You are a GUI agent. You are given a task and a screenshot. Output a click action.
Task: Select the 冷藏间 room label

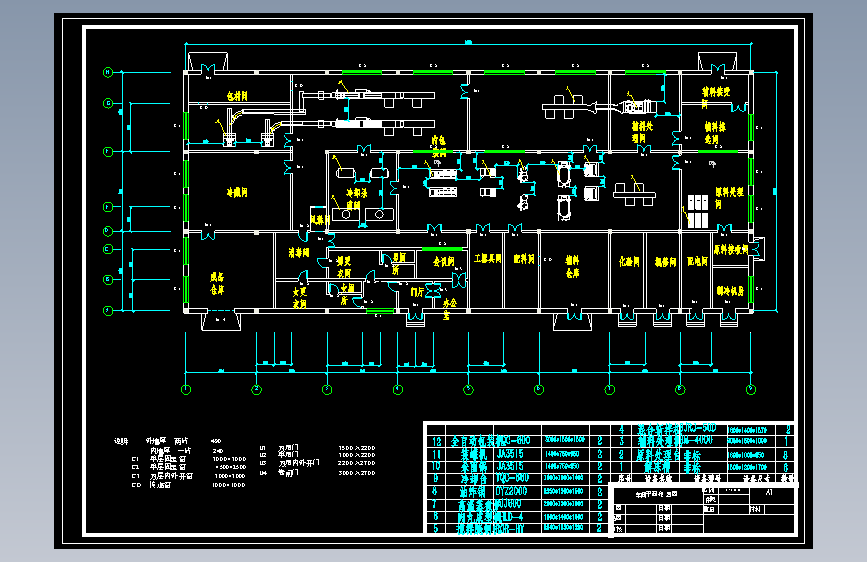point(237,192)
